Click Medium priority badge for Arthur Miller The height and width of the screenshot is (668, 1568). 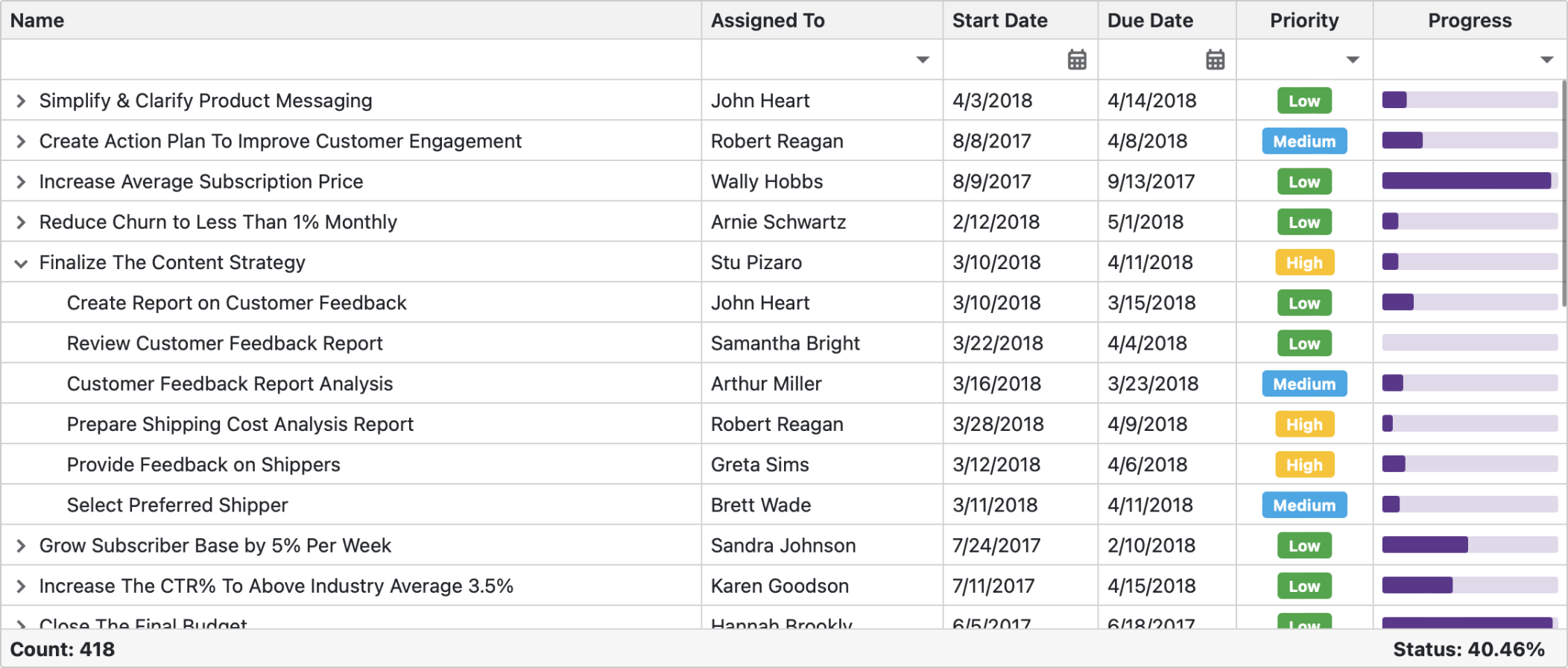point(1304,384)
